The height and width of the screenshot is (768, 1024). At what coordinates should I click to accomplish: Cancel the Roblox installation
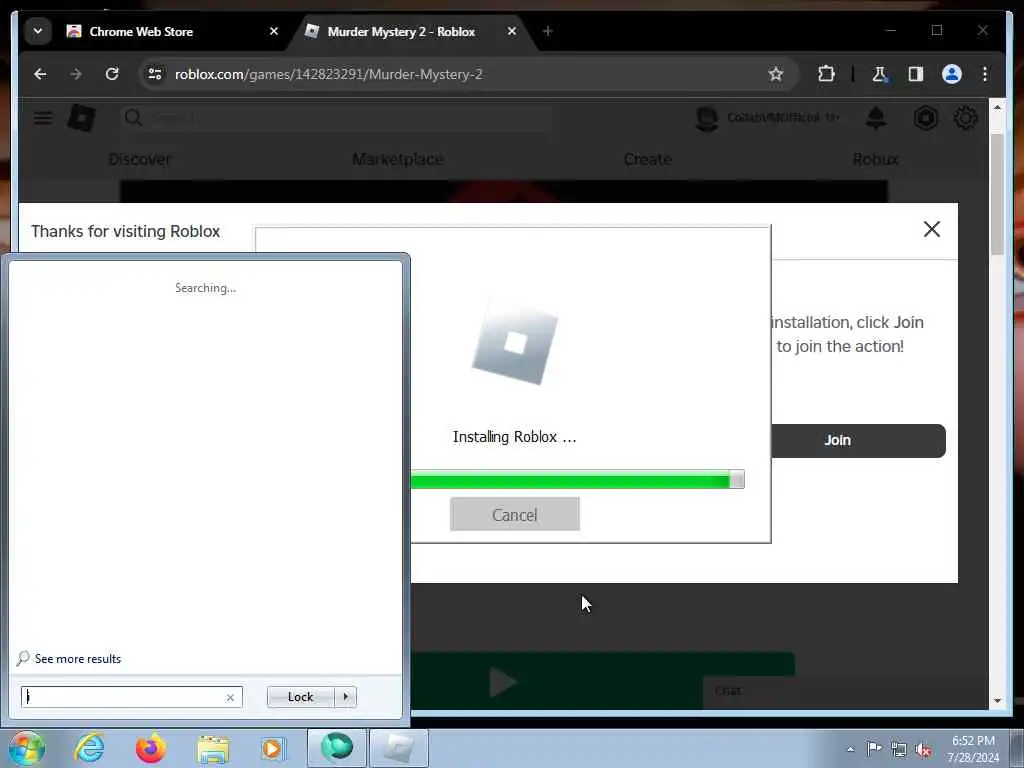(x=515, y=514)
